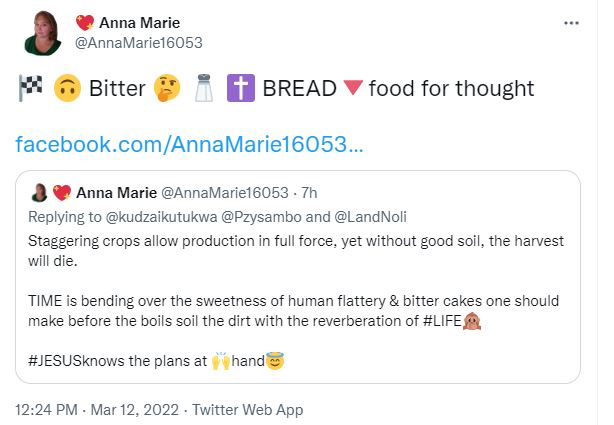Click the purple cross emoji
Screen dimensions: 614x425
pos(241,89)
